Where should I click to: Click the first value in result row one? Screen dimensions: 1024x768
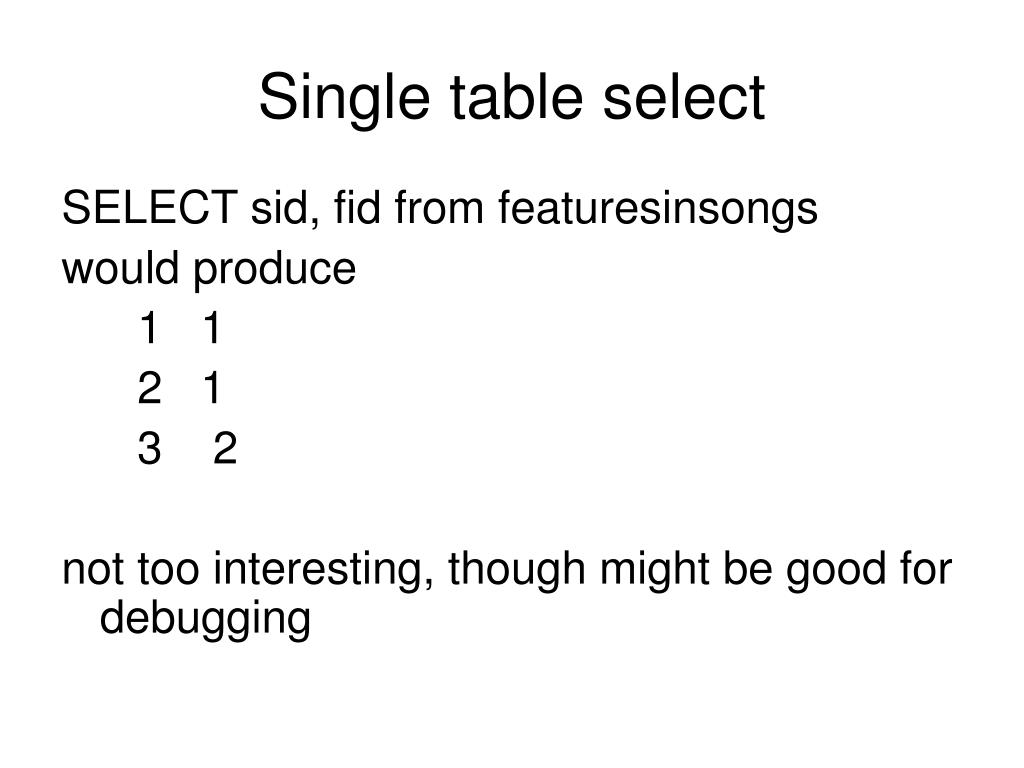pyautogui.click(x=149, y=328)
